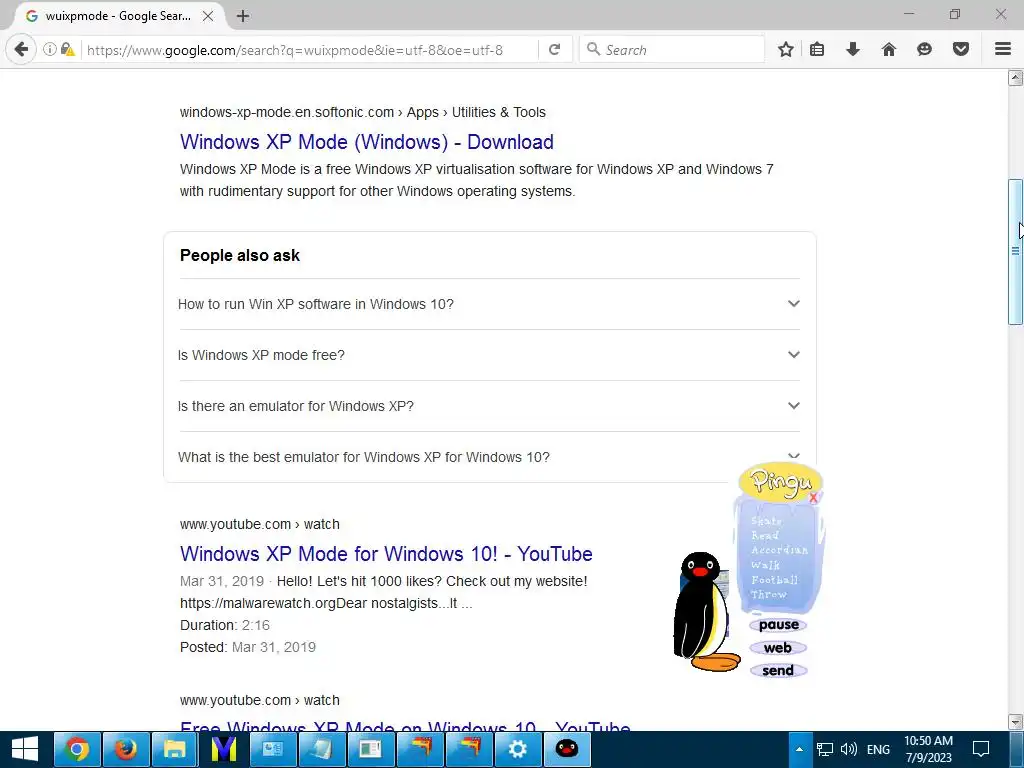Open the yellow M app in taskbar
This screenshot has width=1024, height=768.
pyautogui.click(x=223, y=749)
